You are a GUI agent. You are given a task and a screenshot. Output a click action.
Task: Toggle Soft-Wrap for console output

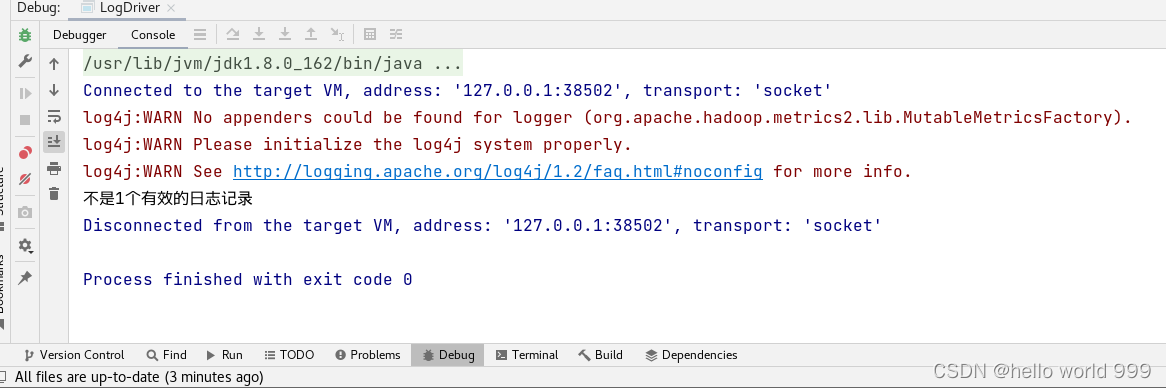pos(54,117)
